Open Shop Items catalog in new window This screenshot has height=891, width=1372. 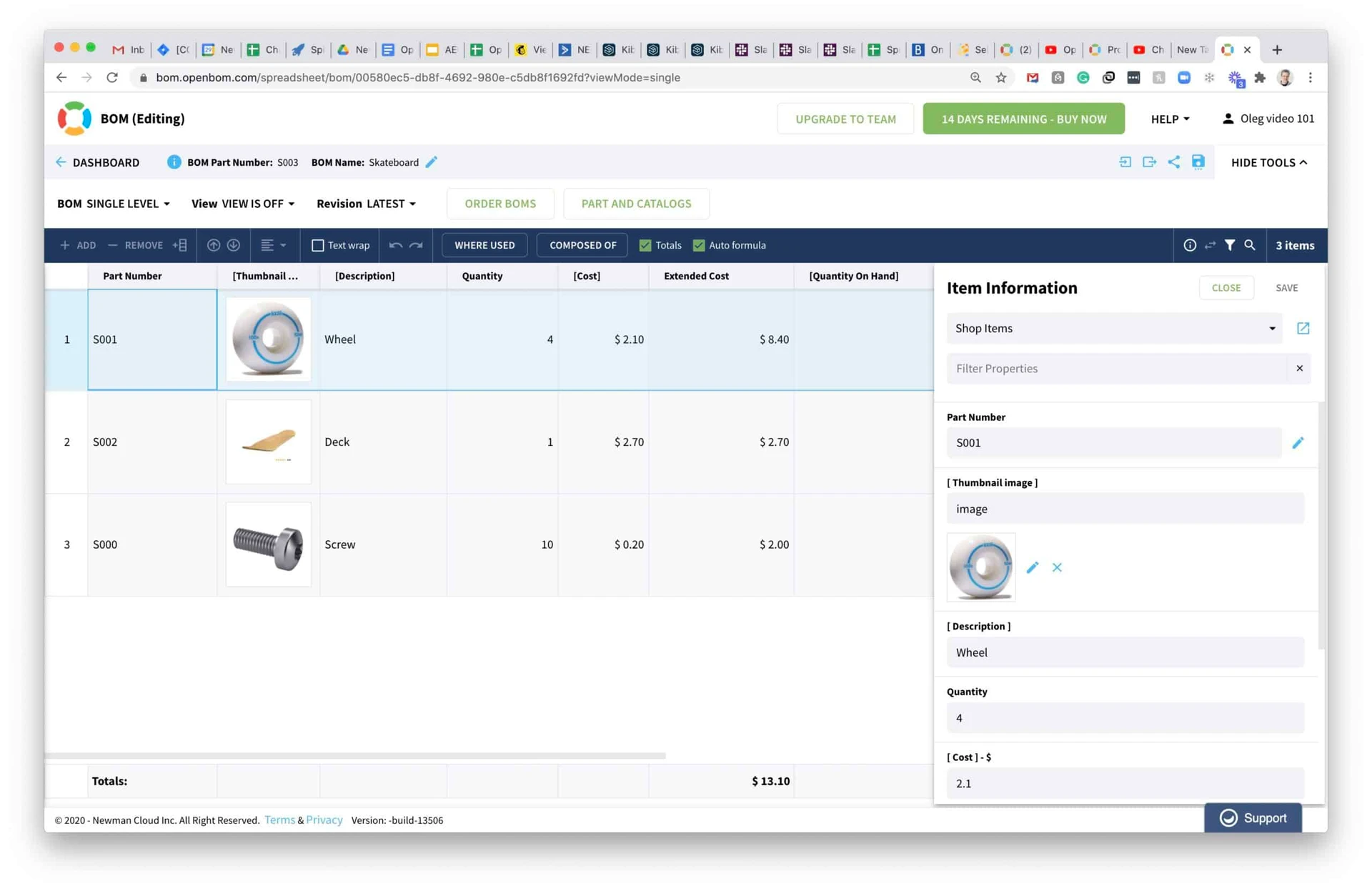(x=1303, y=328)
